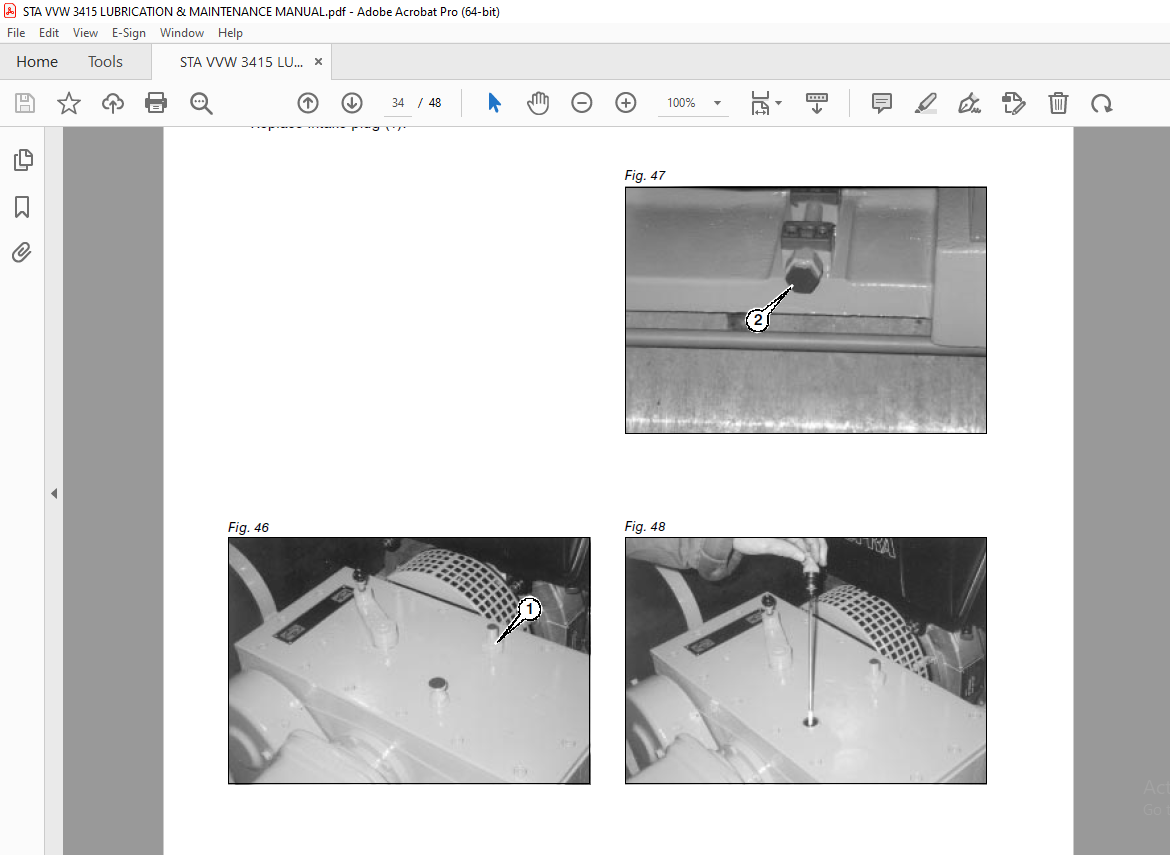Rotate the page clockwise

[x=1101, y=103]
